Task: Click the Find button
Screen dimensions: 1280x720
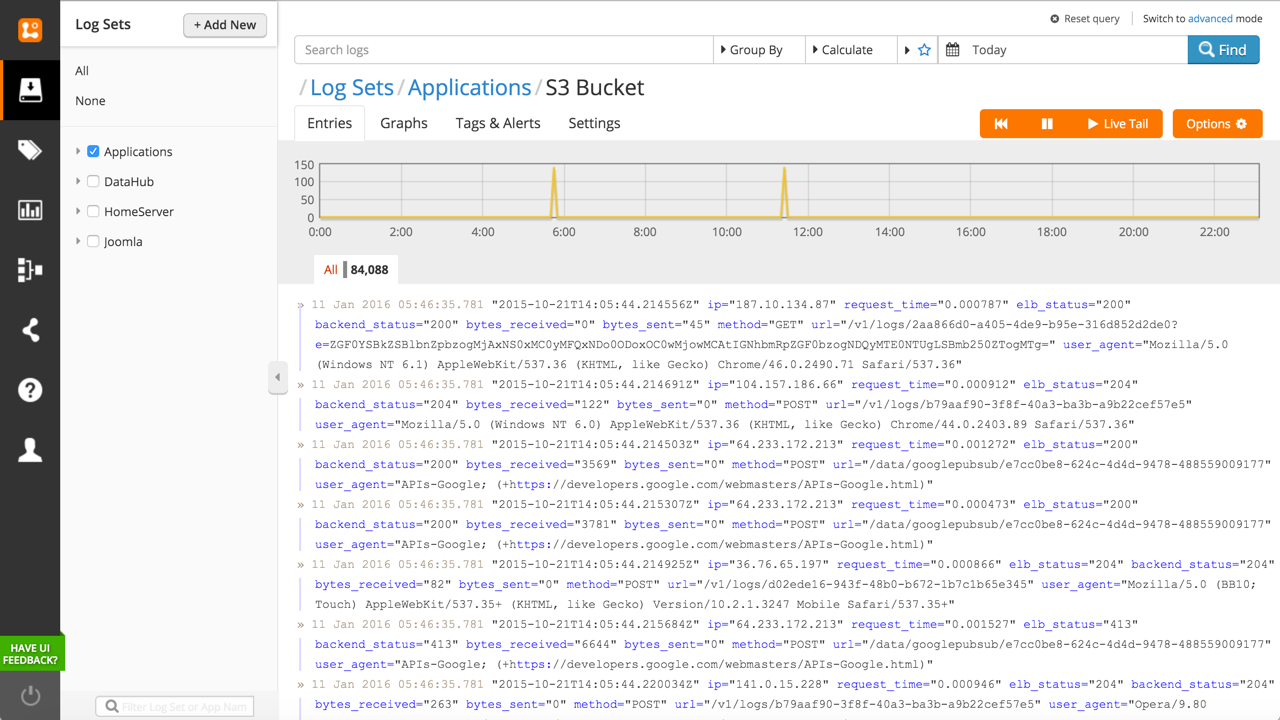Action: pyautogui.click(x=1223, y=50)
